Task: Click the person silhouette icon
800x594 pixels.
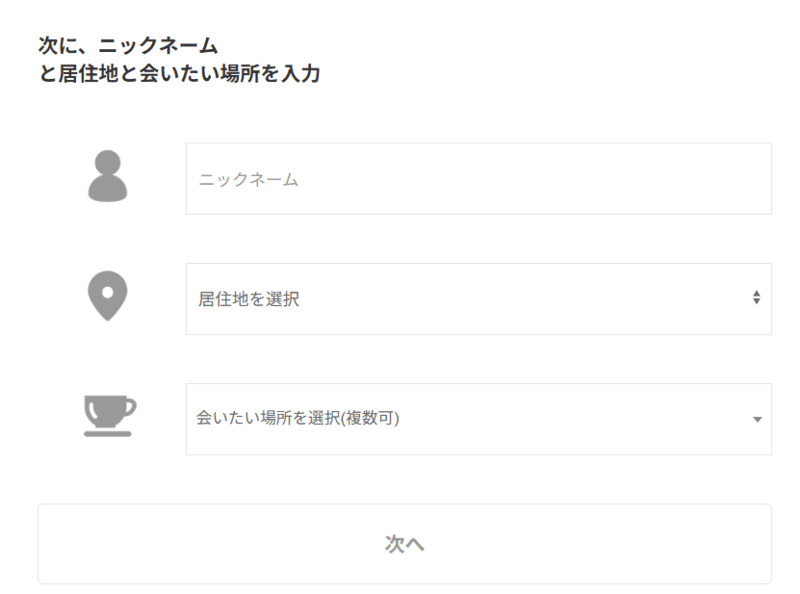Action: coord(108,176)
